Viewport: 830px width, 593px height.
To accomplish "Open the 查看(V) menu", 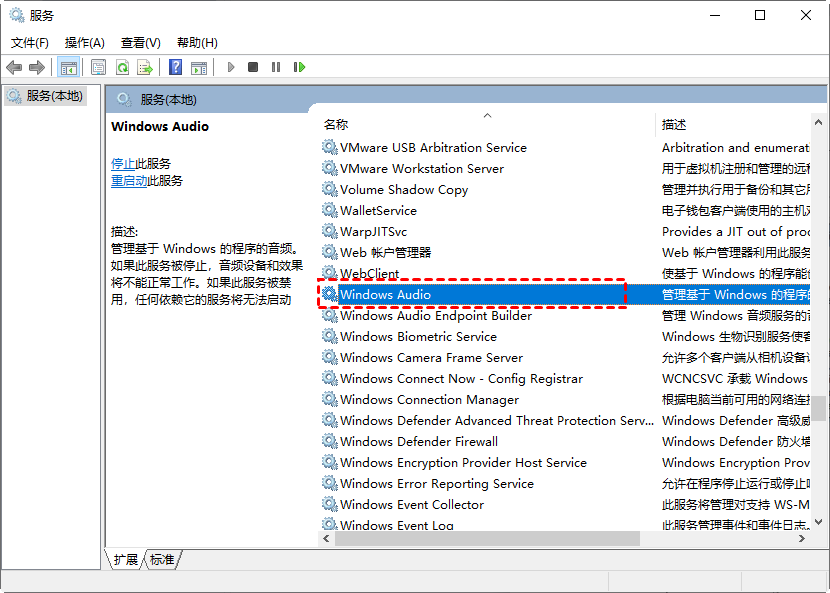I will 141,42.
